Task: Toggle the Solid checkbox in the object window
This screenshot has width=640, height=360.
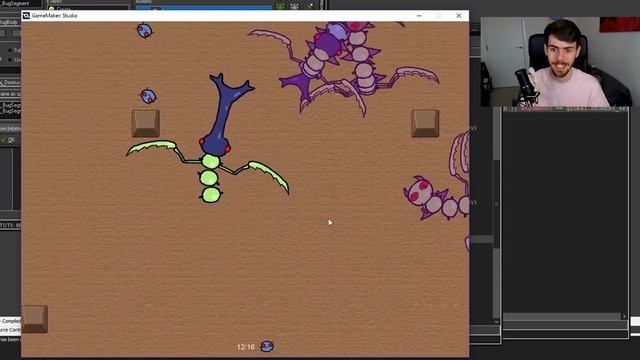Action: click(10, 50)
